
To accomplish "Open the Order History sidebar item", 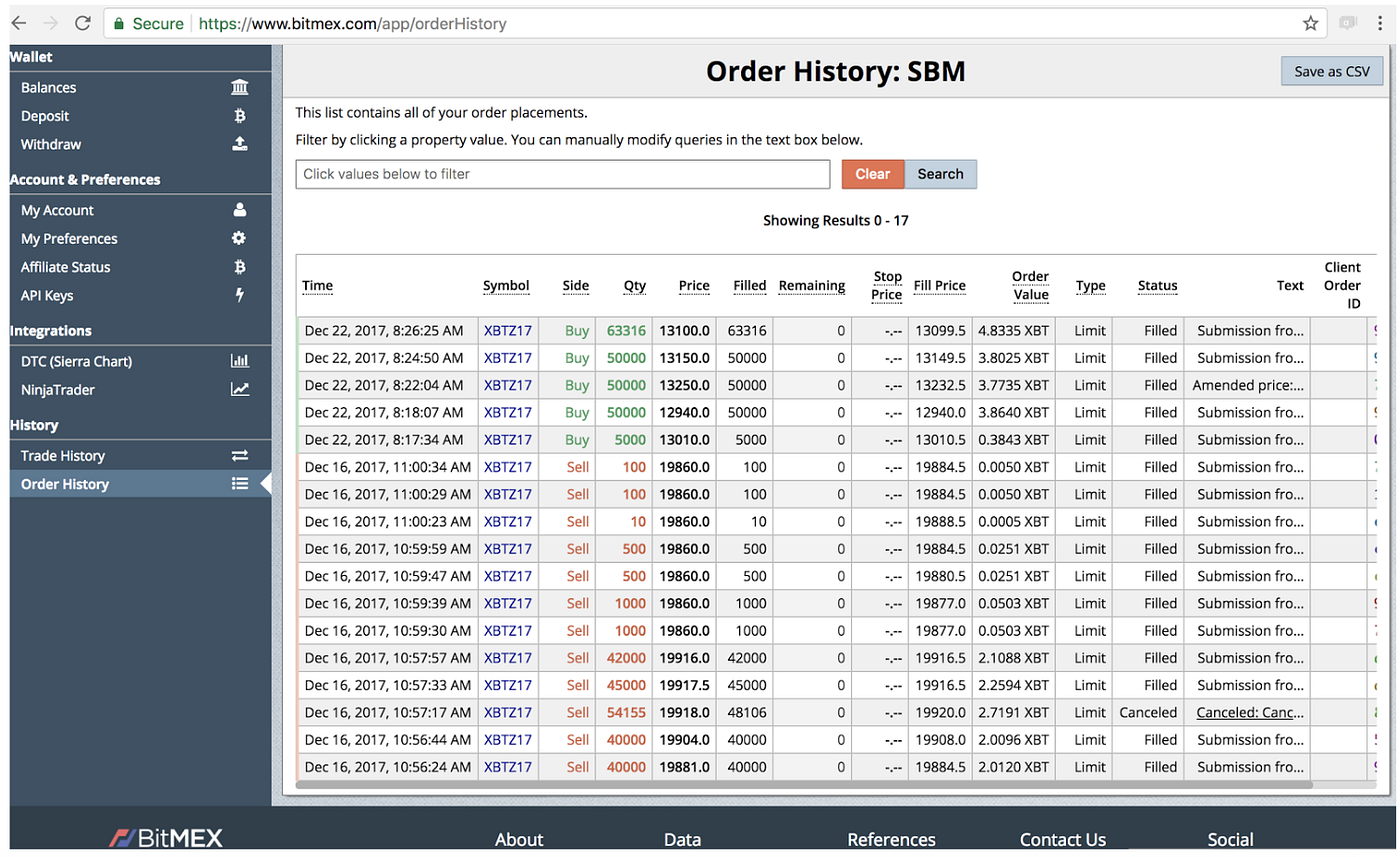I will click(x=135, y=484).
